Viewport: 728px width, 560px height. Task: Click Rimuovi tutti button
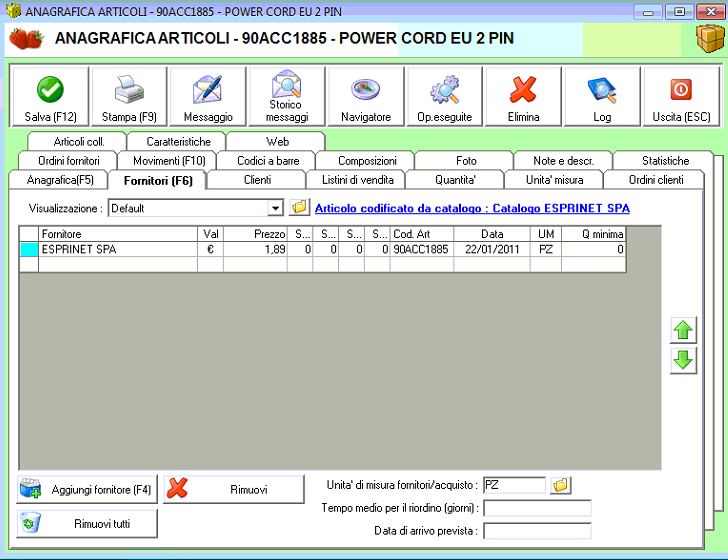pyautogui.click(x=87, y=524)
